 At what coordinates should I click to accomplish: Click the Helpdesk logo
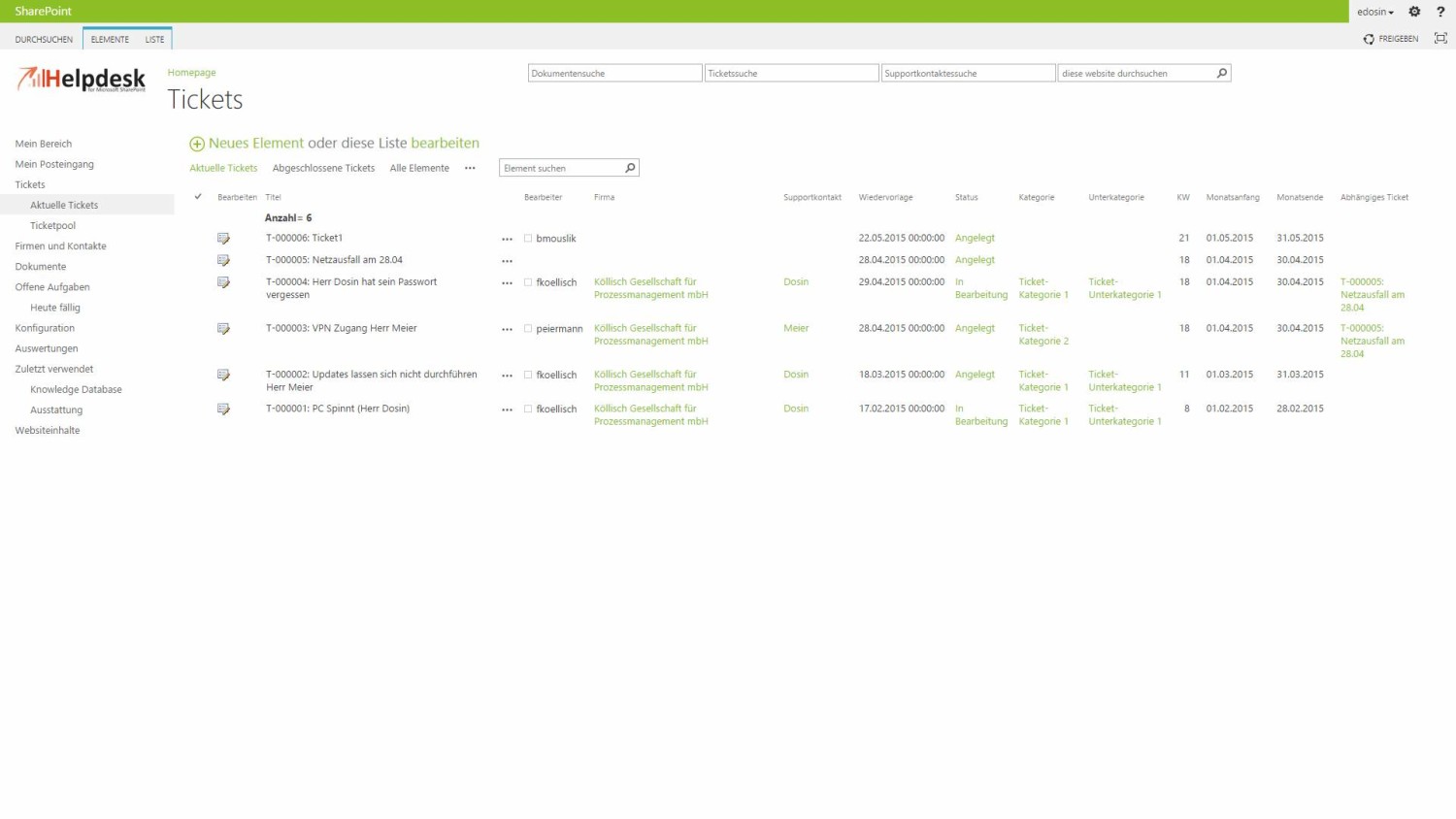[x=80, y=80]
